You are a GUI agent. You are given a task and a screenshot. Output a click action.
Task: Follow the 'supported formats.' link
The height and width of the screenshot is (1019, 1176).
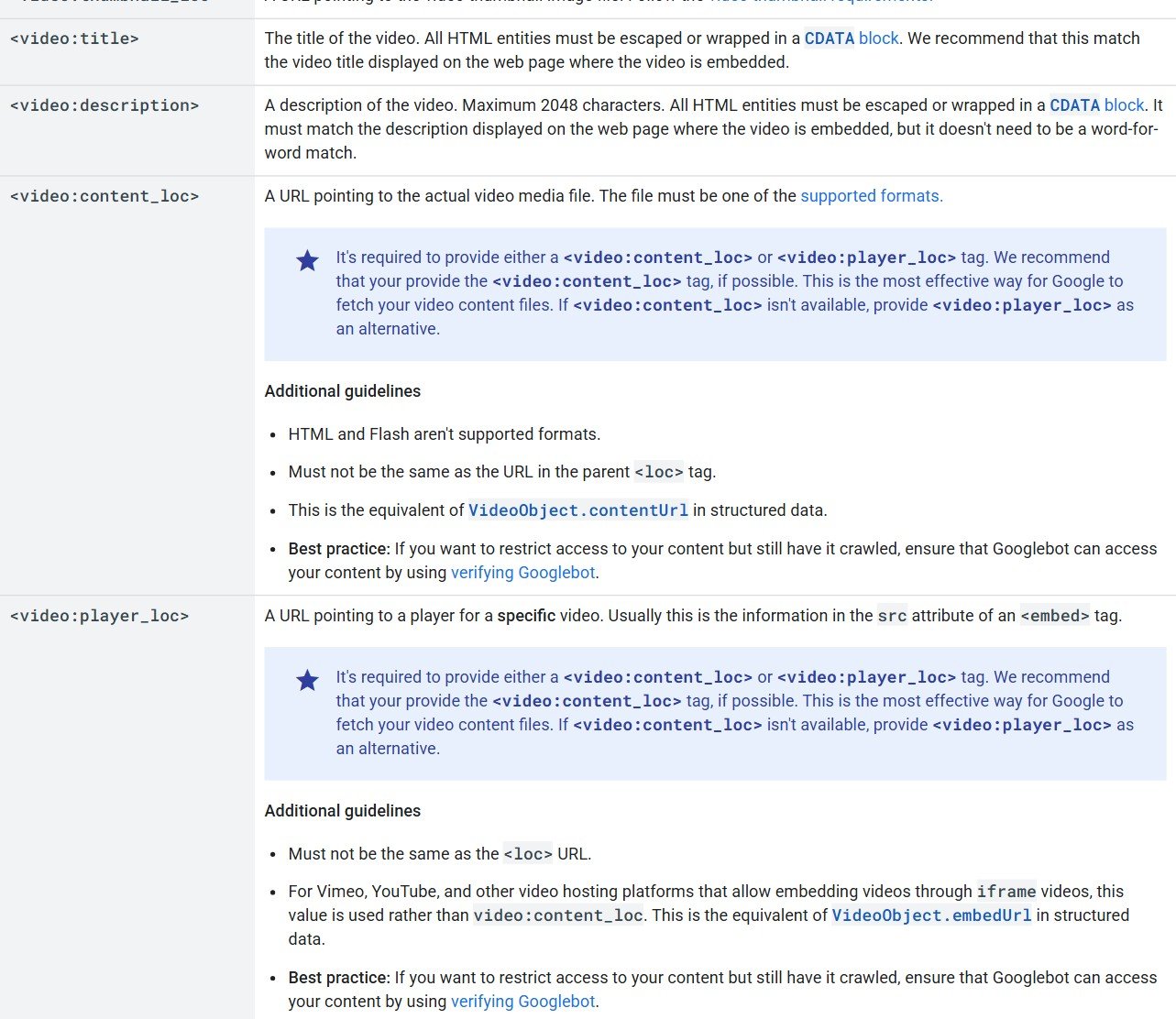872,196
